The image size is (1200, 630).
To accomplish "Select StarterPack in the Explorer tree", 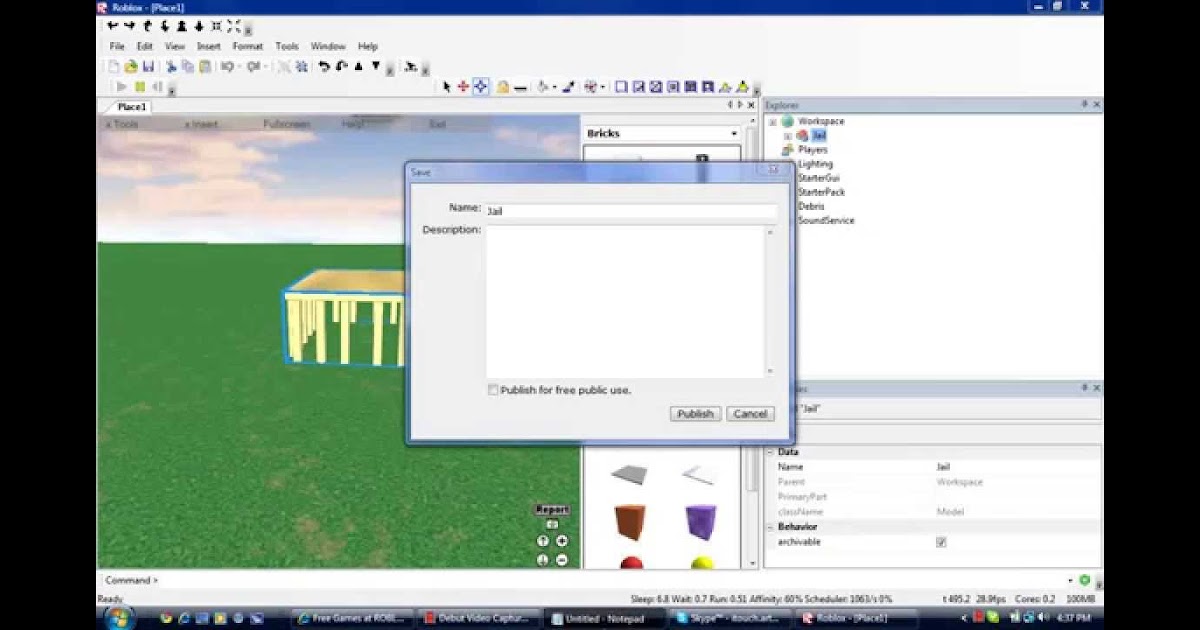I will [x=821, y=192].
